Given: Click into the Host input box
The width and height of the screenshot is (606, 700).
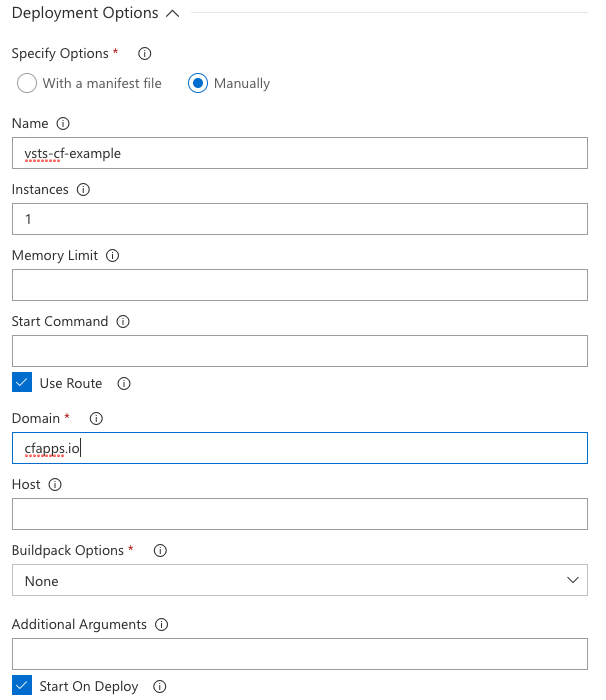Looking at the screenshot, I should point(299,514).
